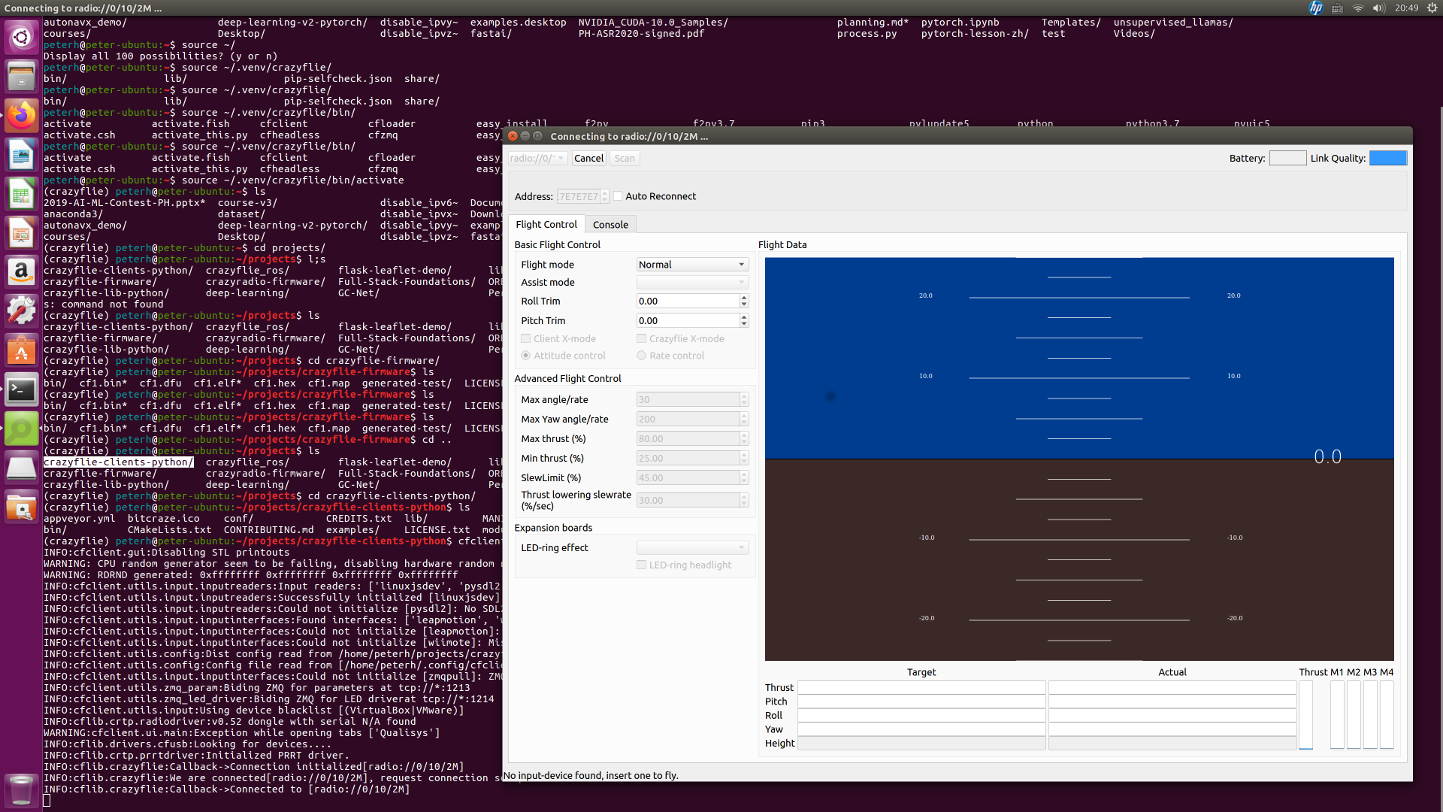Enable the Auto Reconnect checkbox
Viewport: 1443px width, 812px height.
click(x=618, y=196)
